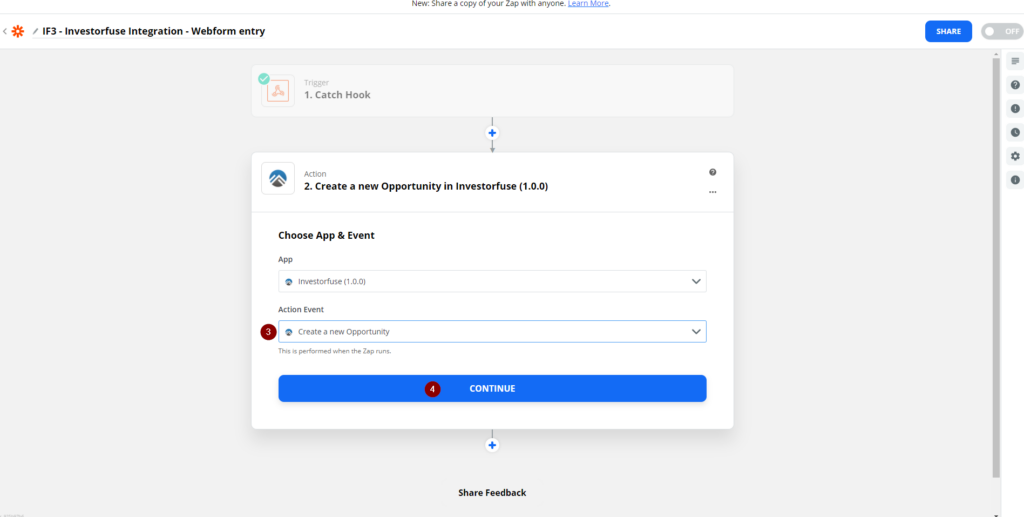Follow the Learn More link in banner
Screen dimensions: 1024x517
[x=588, y=4]
